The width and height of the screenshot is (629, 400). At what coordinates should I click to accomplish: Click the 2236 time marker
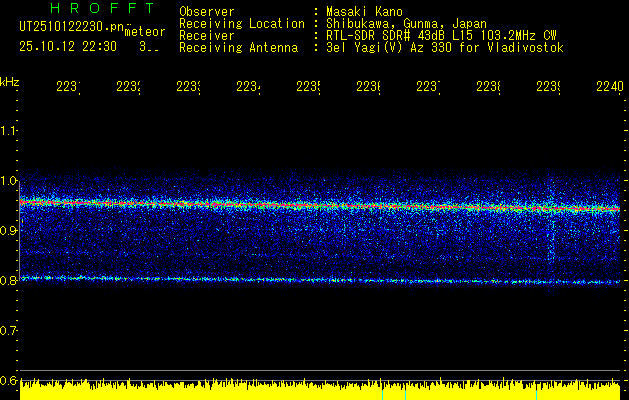point(369,86)
